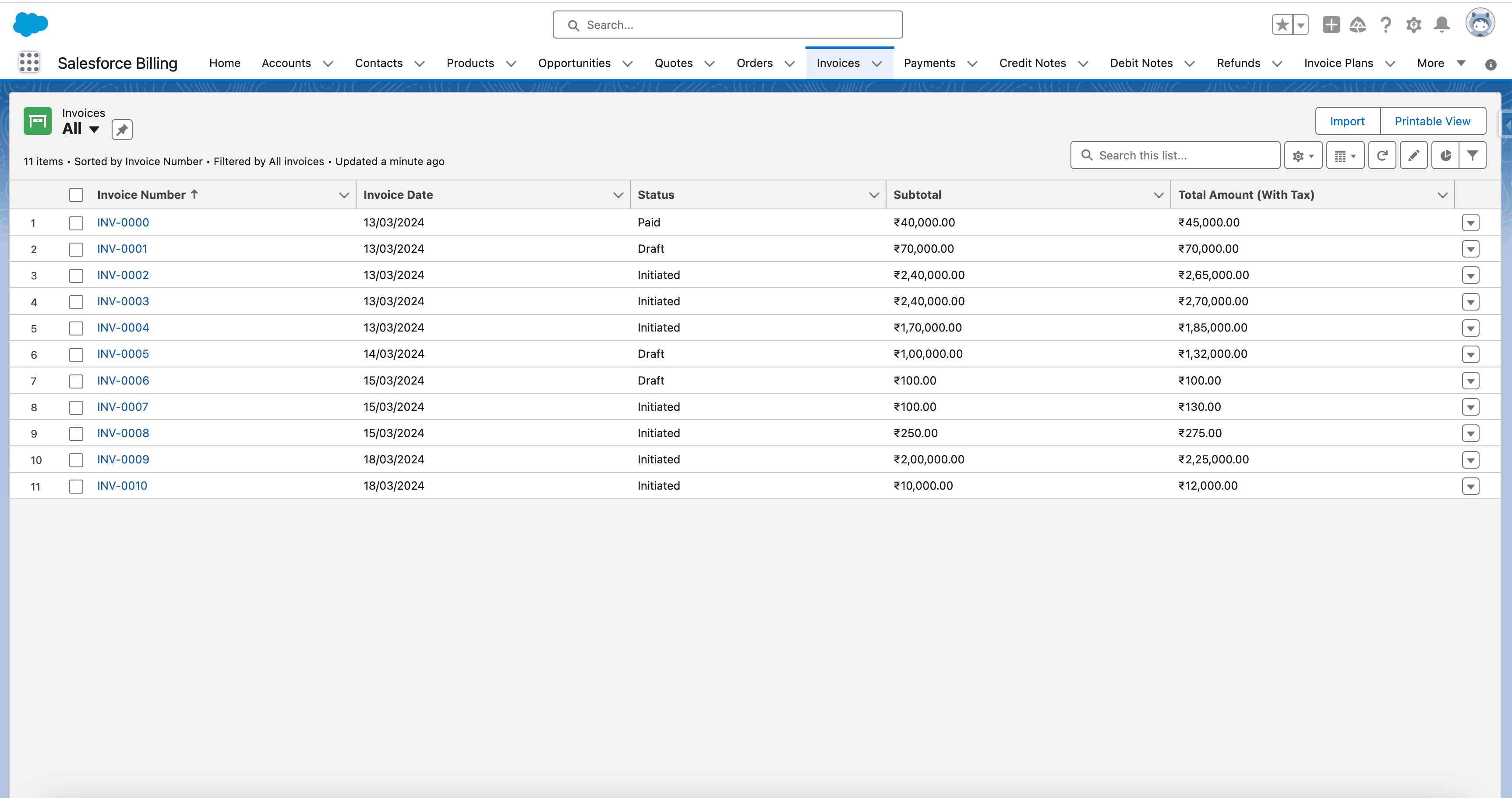Show charts with the pie icon
The height and width of the screenshot is (798, 1512).
point(1445,155)
